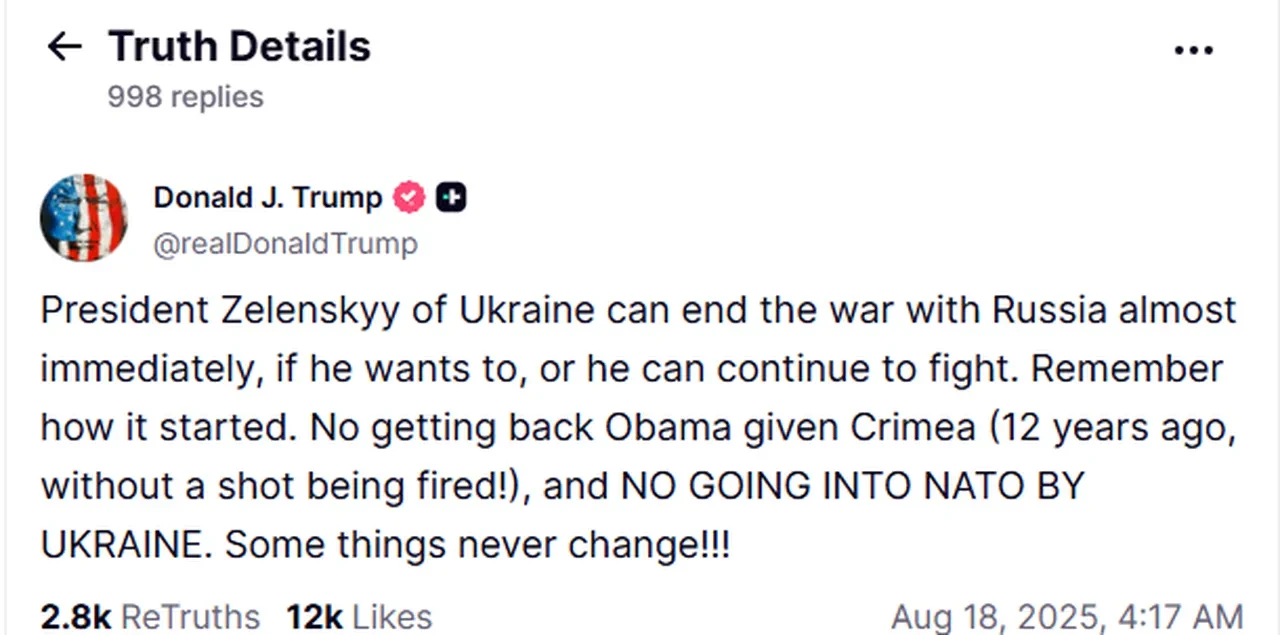1280x635 pixels.
Task: Open the three-dot post options menu
Action: pyautogui.click(x=1194, y=50)
